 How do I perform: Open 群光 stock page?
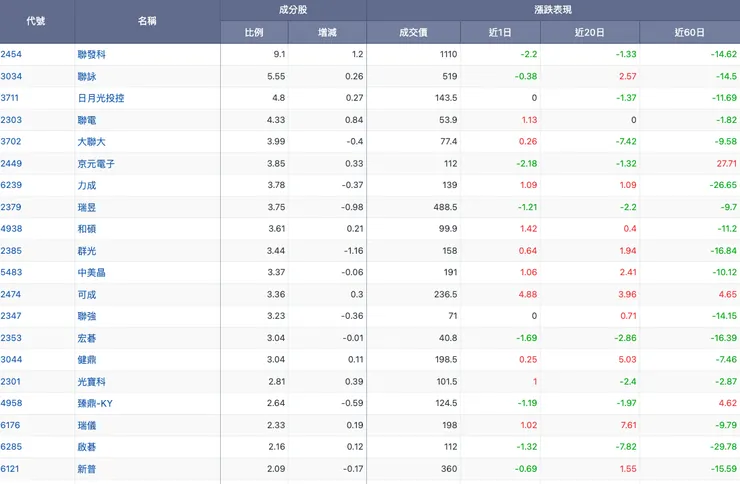pos(87,251)
